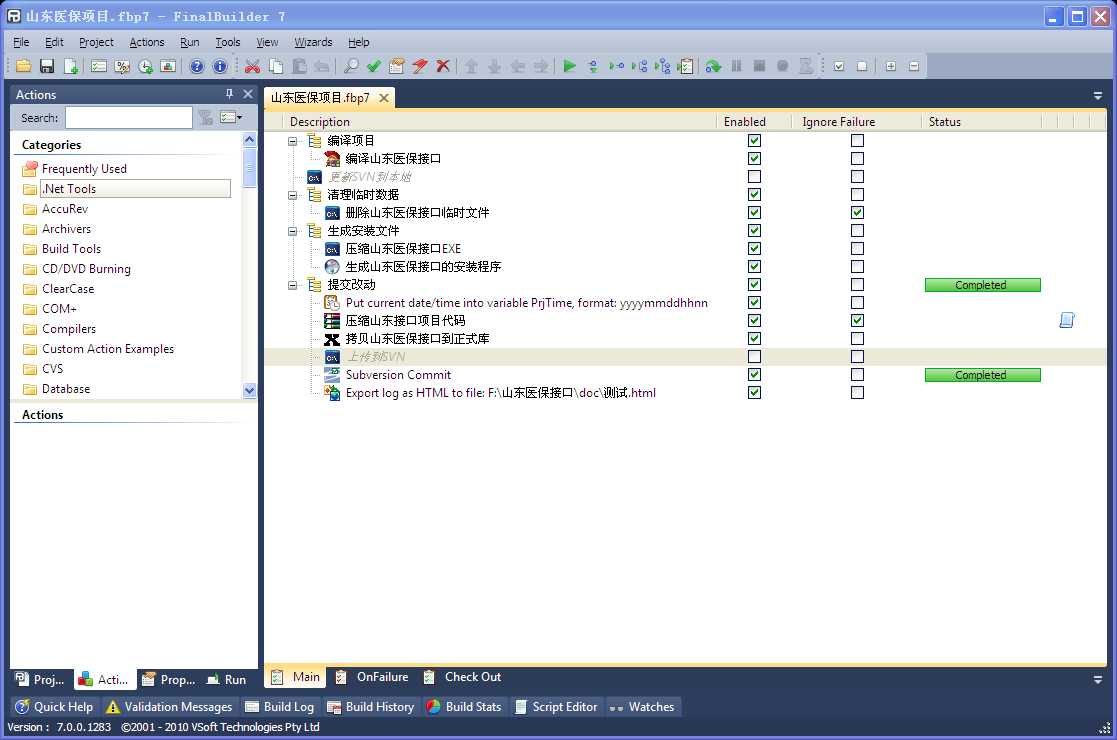Check Ignore Failure for 生成安装文件
1117x740 pixels.
click(857, 231)
